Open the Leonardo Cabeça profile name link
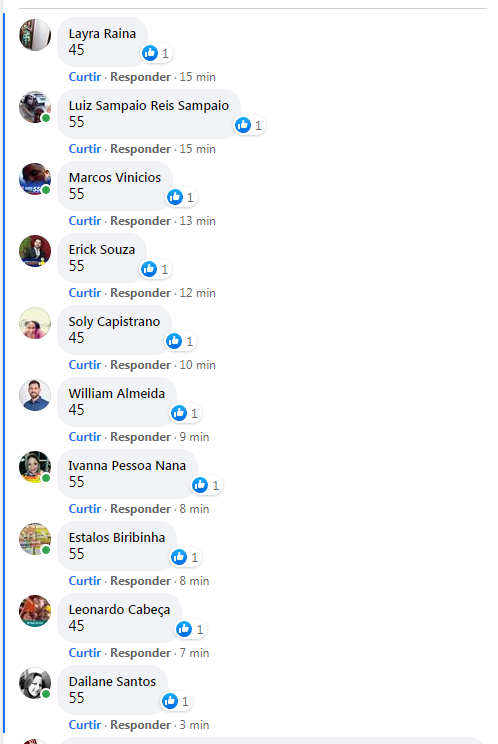Viewport: 498px width, 744px height. (119, 610)
